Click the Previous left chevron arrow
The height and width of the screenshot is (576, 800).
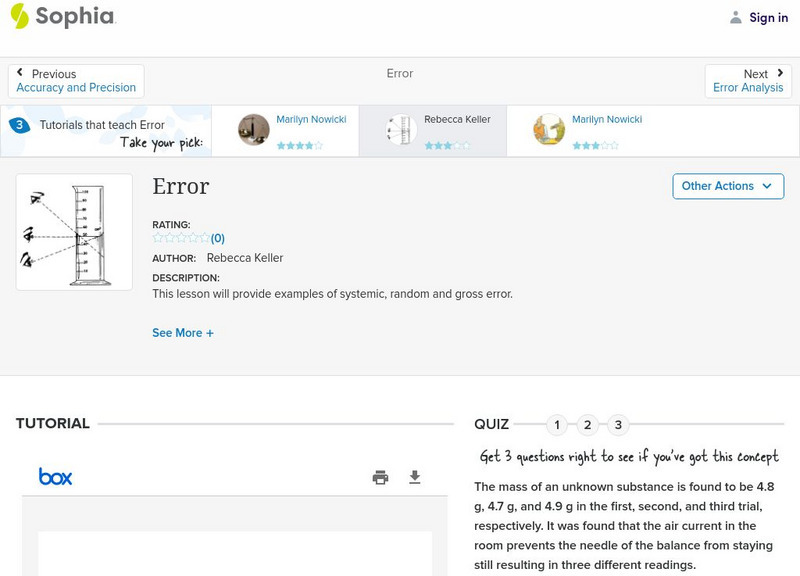pyautogui.click(x=20, y=72)
